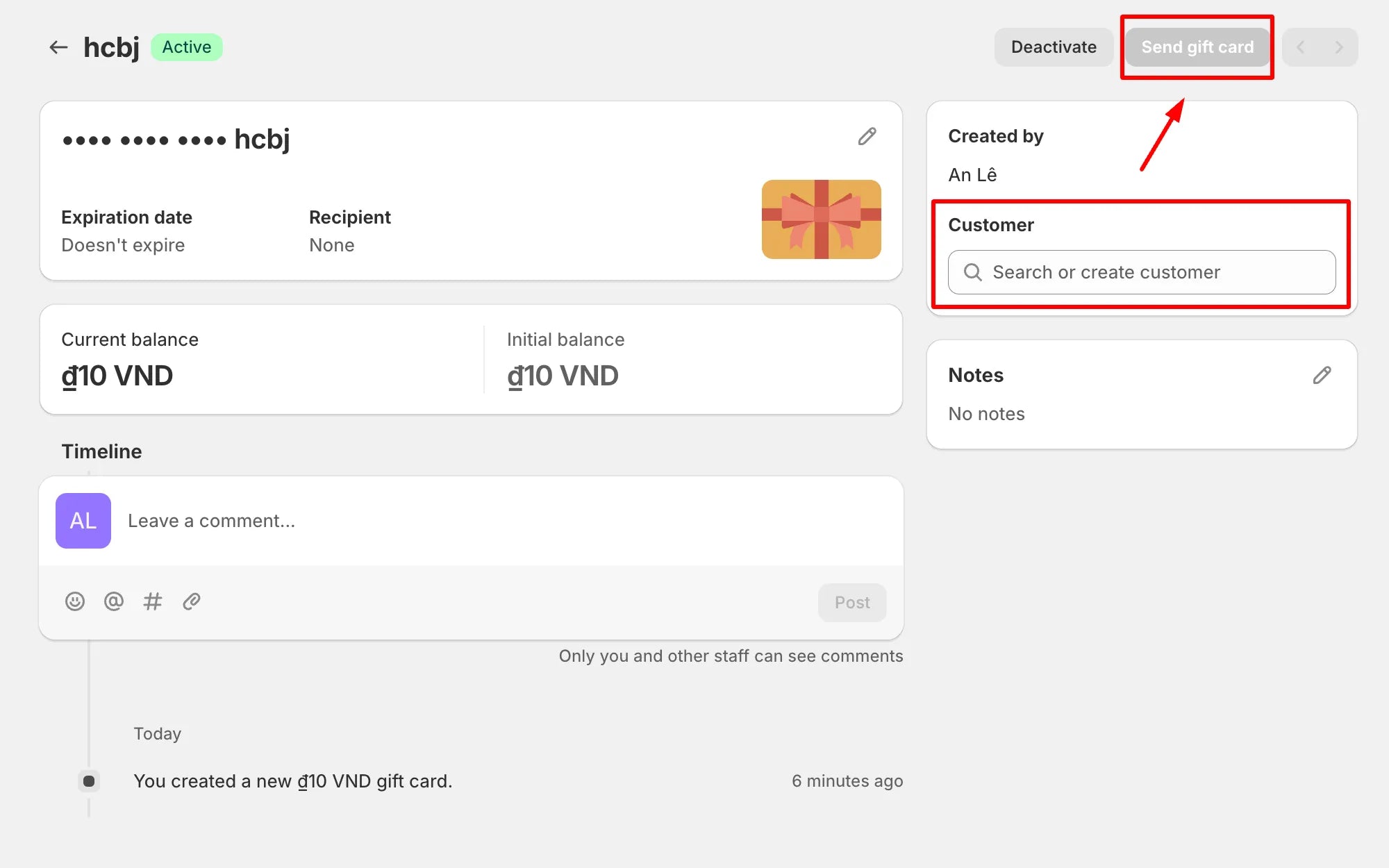Go to previous gift card chevron

point(1301,47)
